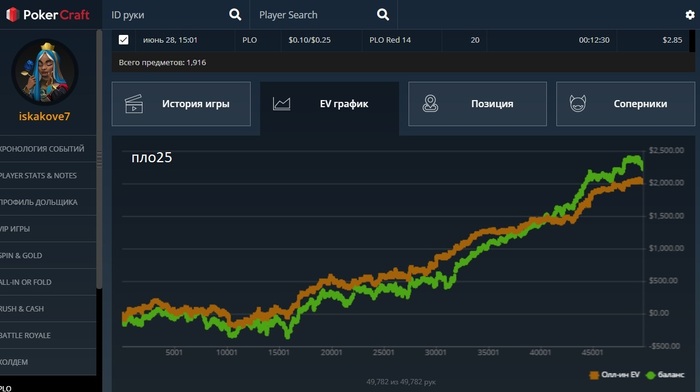The width and height of the screenshot is (700, 392).
Task: Select All-in or Fold in sidebar
Action: click(48, 282)
